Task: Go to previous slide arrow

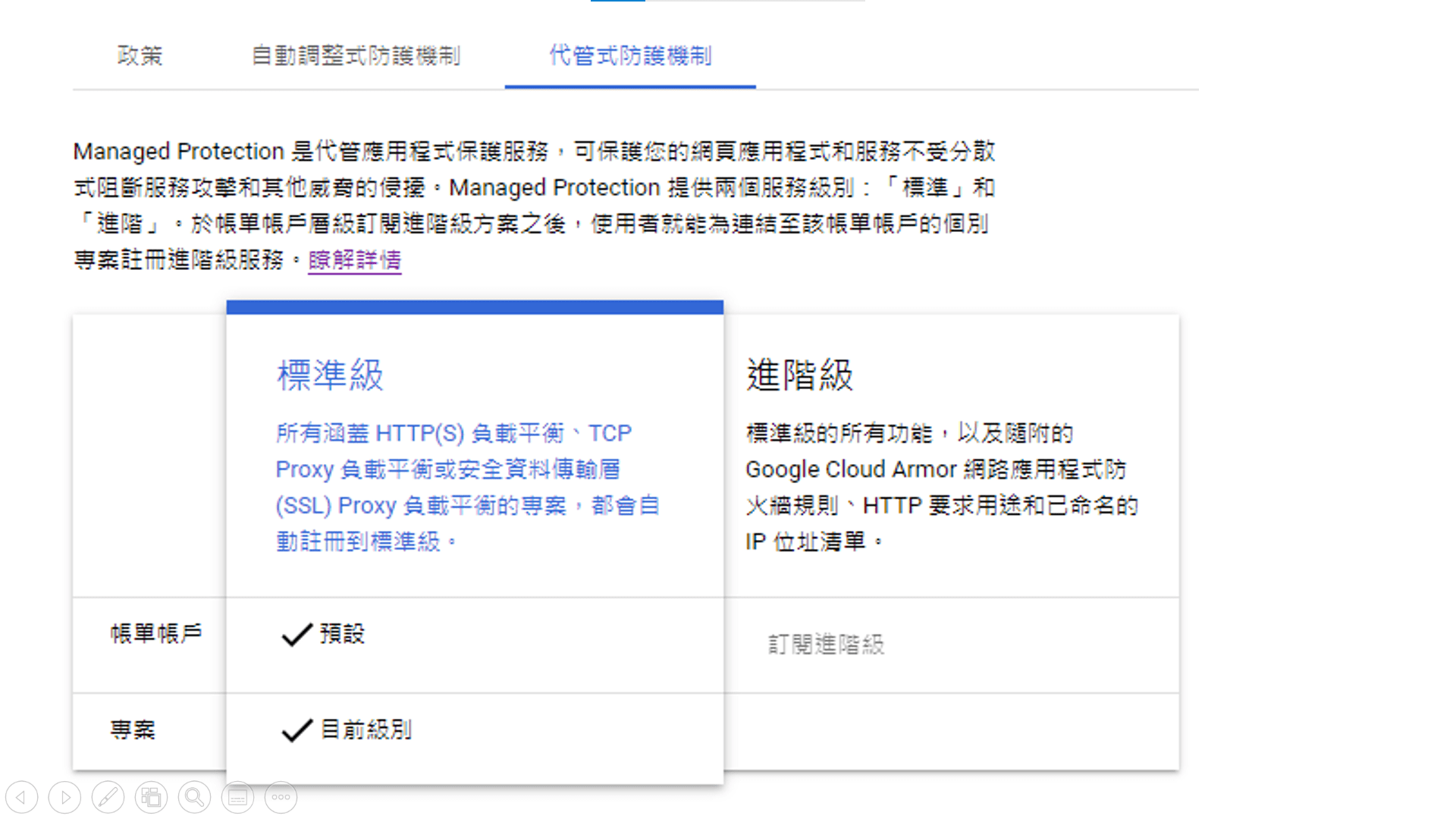Action: click(22, 797)
